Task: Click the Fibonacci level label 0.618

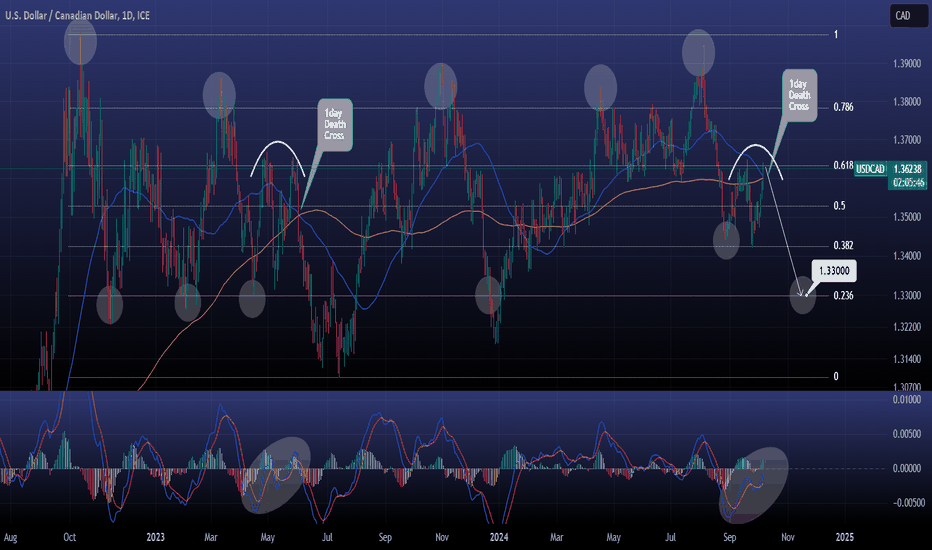Action: (843, 165)
